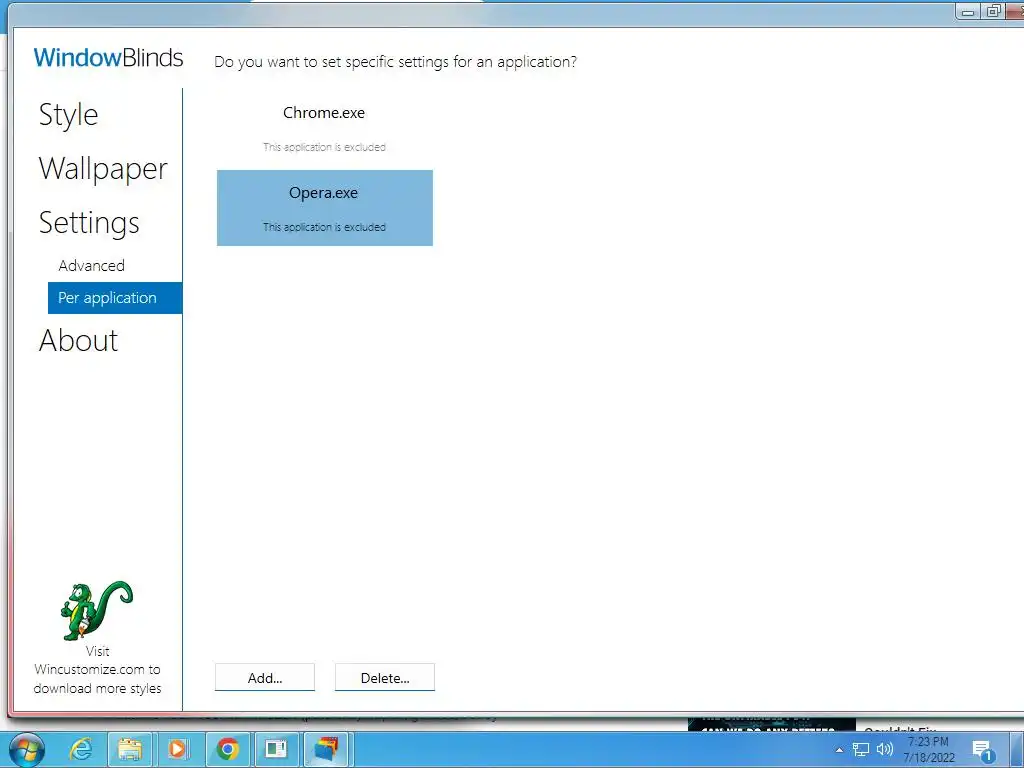Show hidden system tray icons

pos(839,750)
